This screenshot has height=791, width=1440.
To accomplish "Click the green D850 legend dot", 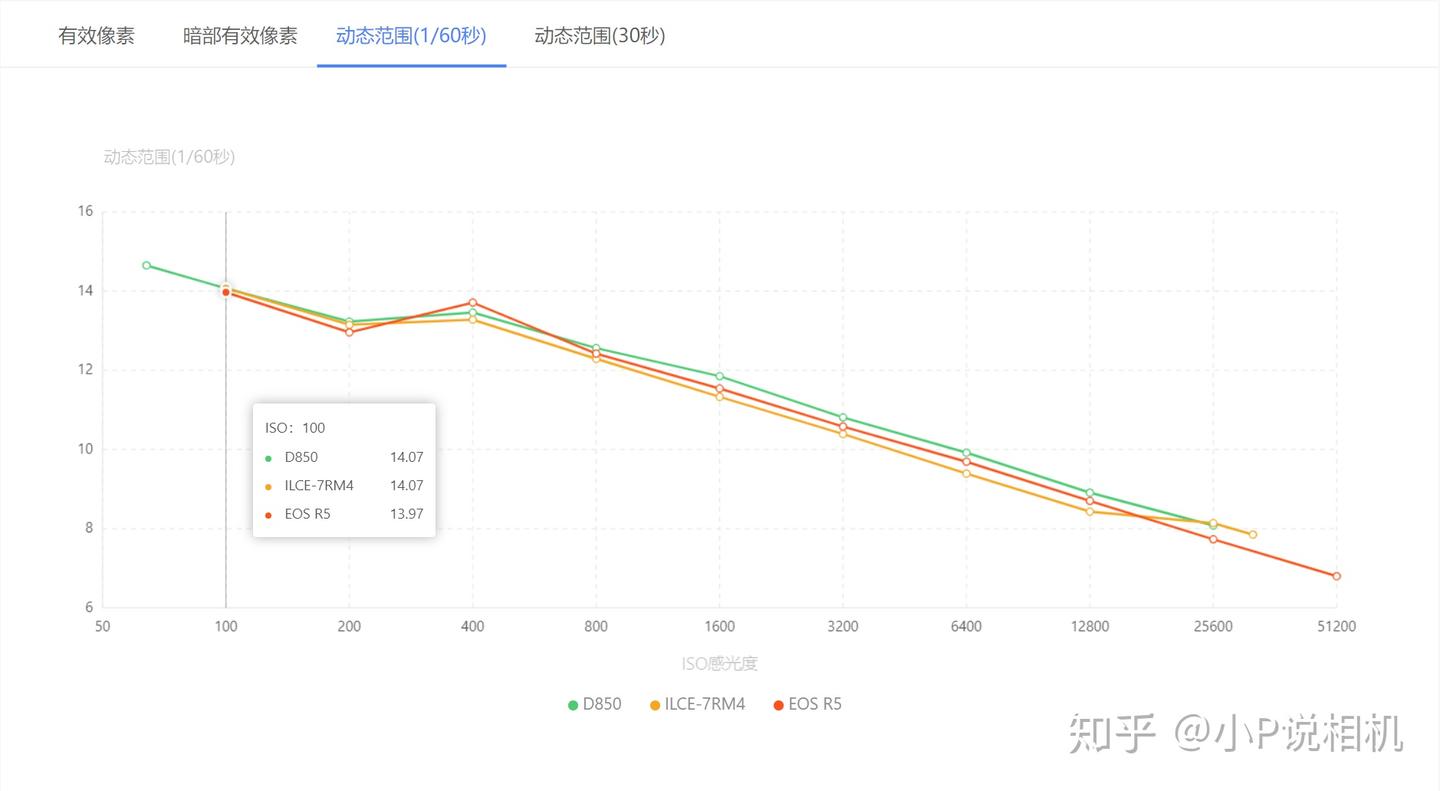I will pos(573,705).
